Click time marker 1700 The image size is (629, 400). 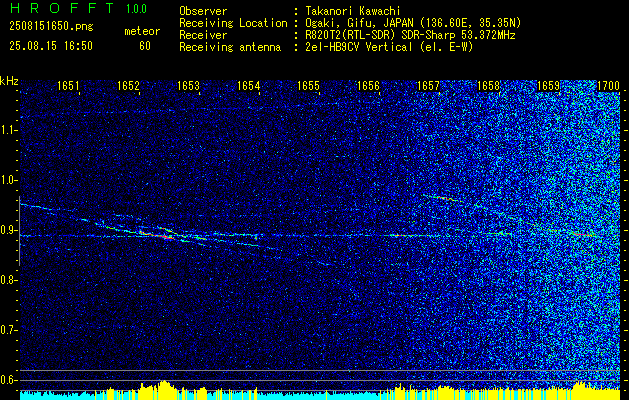point(609,86)
